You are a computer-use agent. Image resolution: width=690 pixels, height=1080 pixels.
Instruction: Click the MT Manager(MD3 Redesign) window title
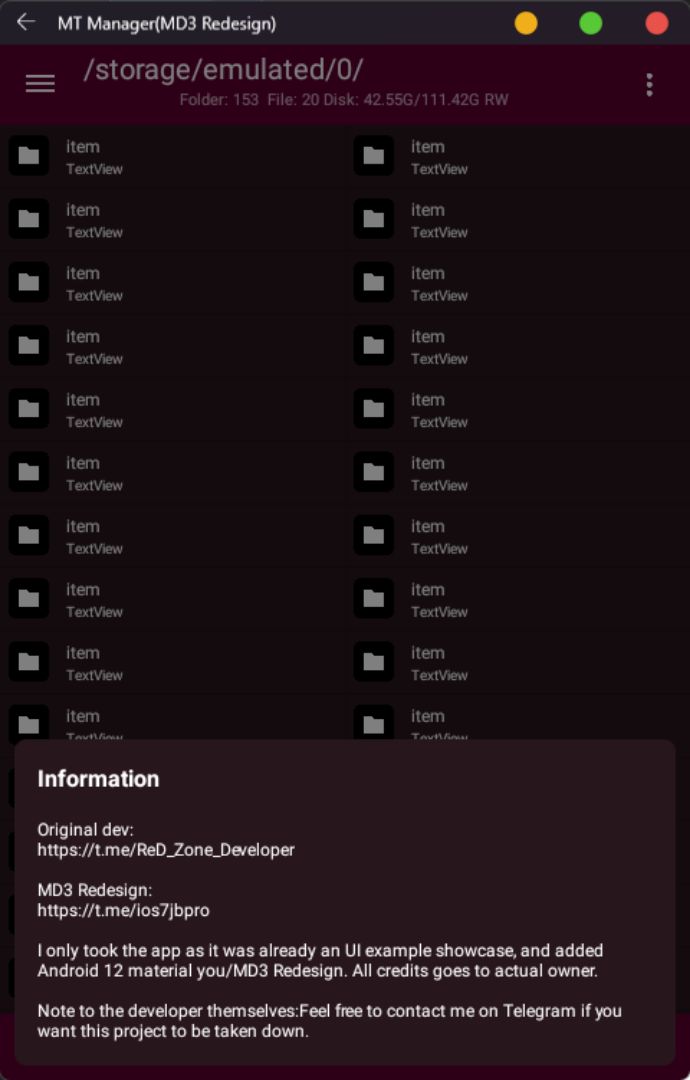(x=167, y=23)
